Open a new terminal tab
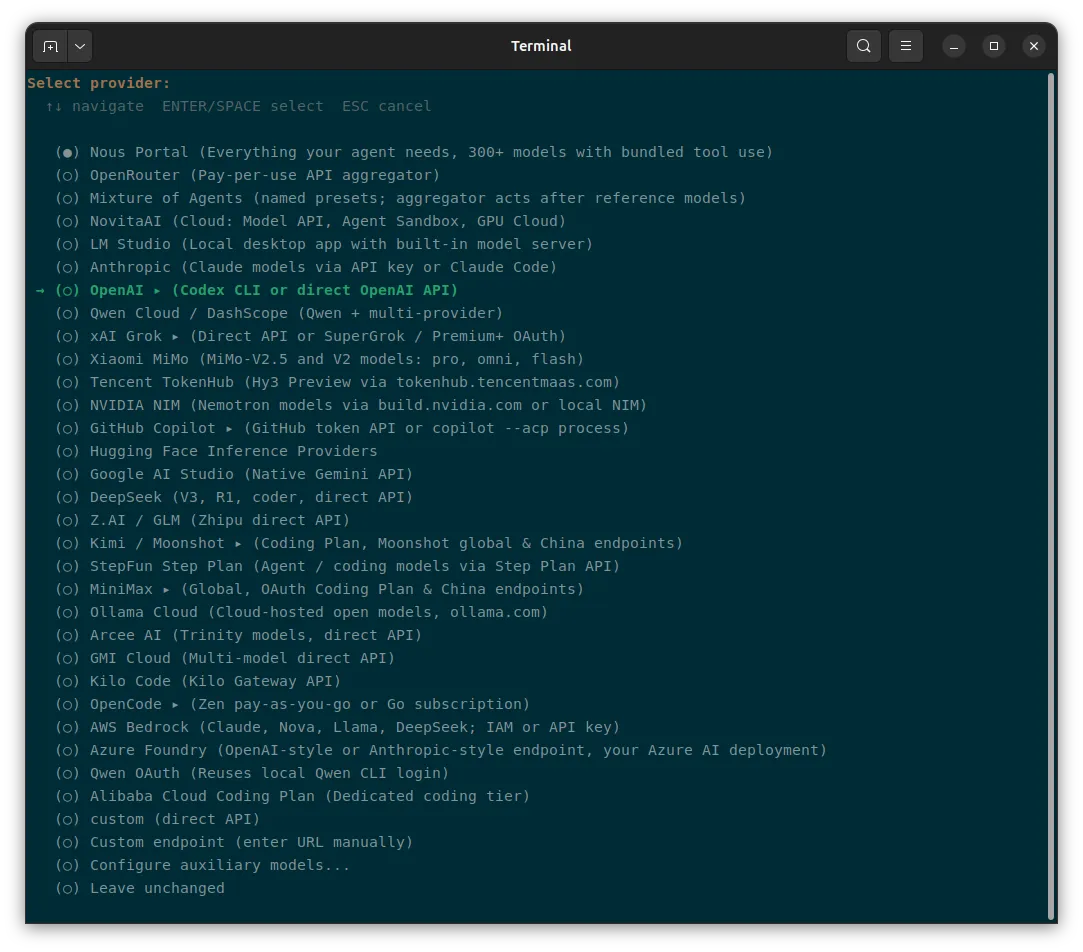This screenshot has height=952, width=1083. tap(50, 46)
